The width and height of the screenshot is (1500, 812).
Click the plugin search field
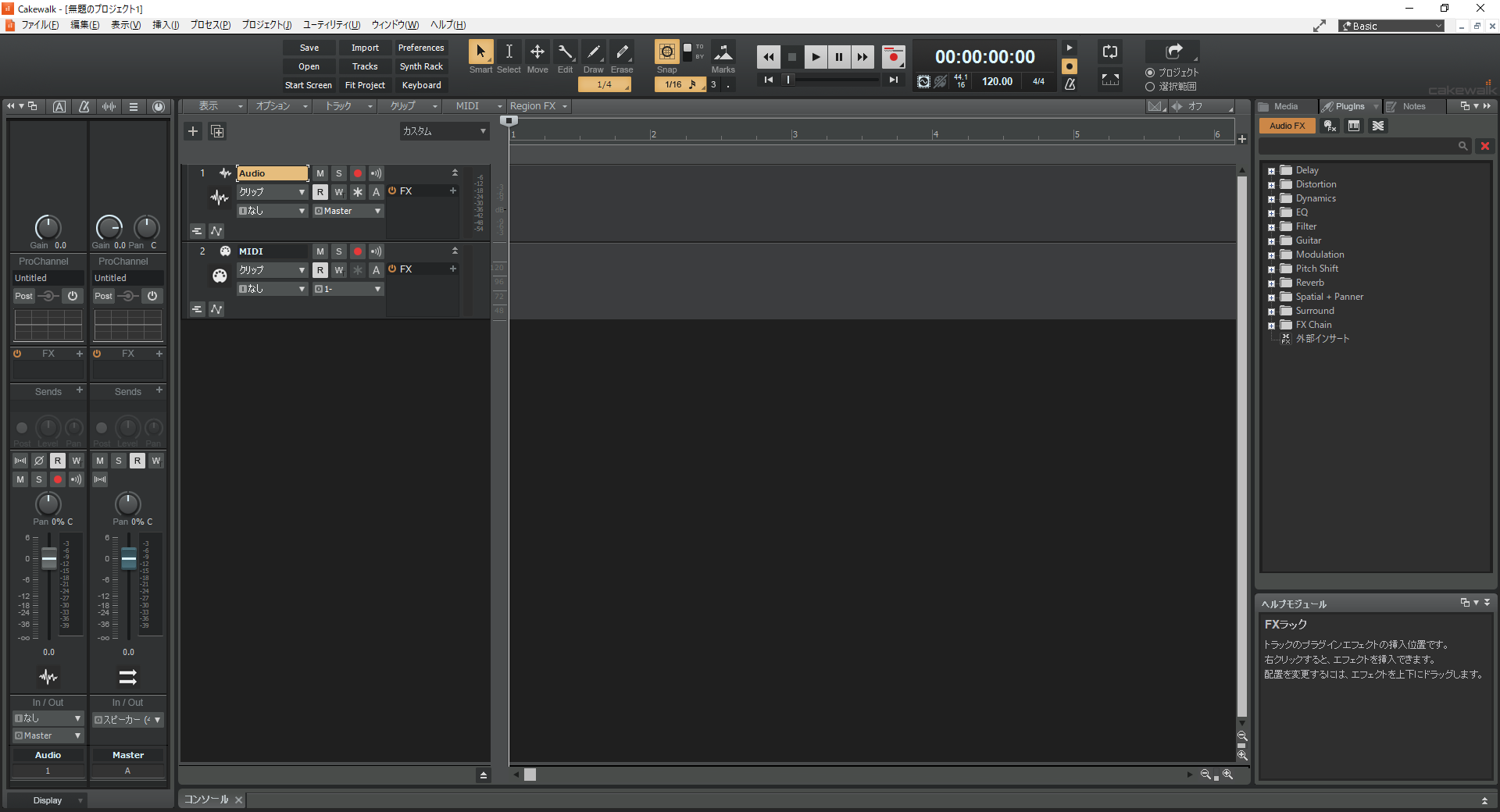click(1358, 146)
